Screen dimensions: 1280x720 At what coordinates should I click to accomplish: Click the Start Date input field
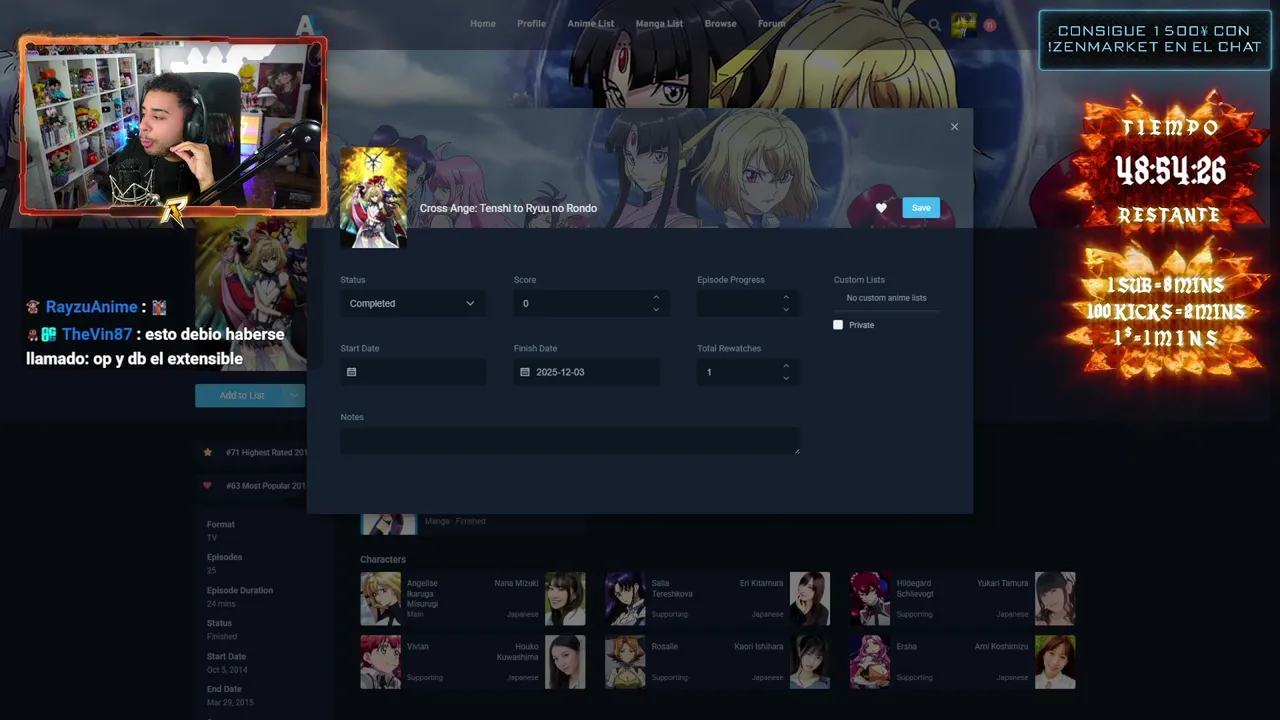coord(413,372)
